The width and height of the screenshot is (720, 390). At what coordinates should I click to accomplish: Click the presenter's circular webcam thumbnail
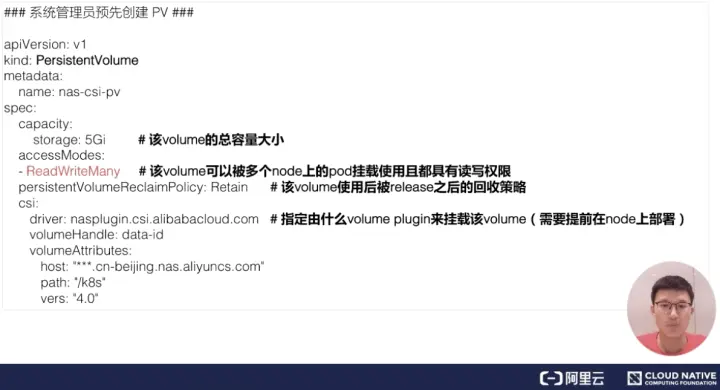point(672,309)
